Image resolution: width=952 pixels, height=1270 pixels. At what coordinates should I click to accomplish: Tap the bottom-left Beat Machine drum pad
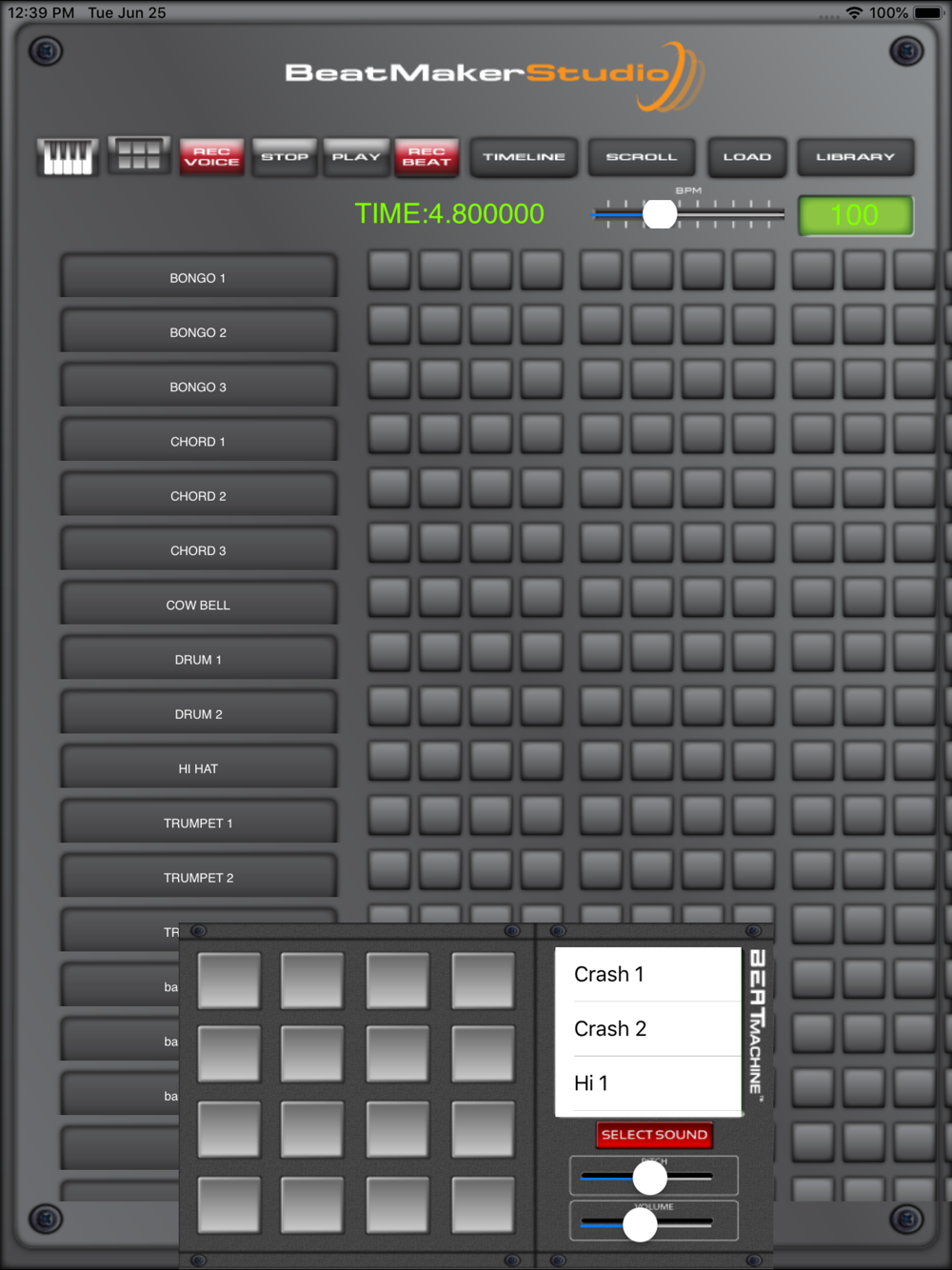click(228, 1204)
